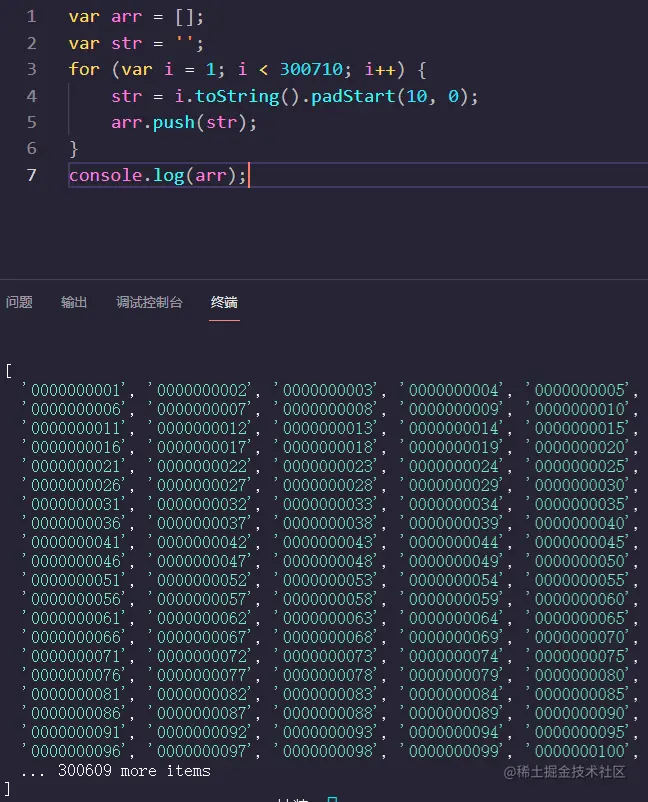Click terminal value '0000000096'
This screenshot has height=802, width=648.
(75, 751)
